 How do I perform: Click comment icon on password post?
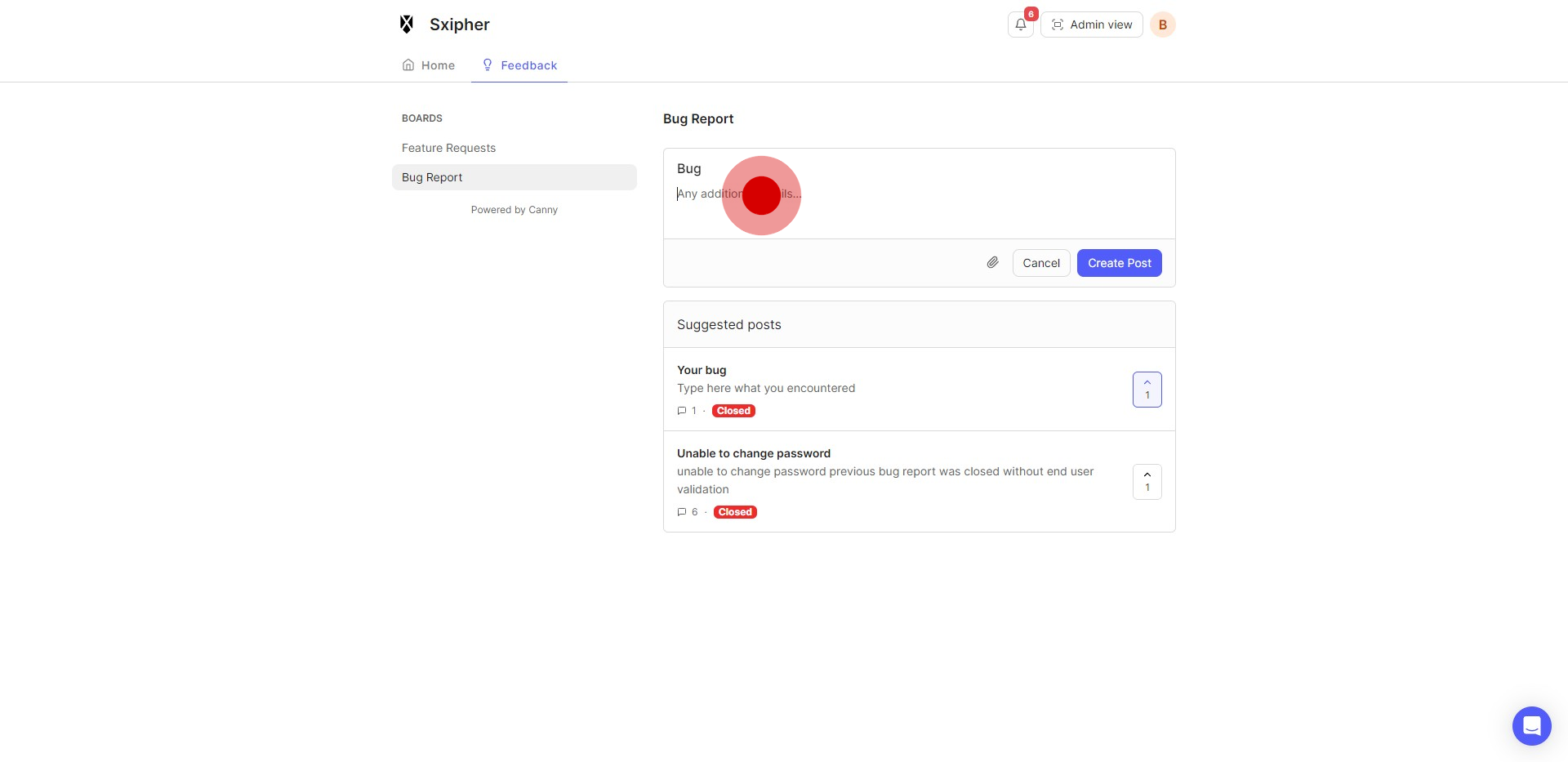(682, 512)
